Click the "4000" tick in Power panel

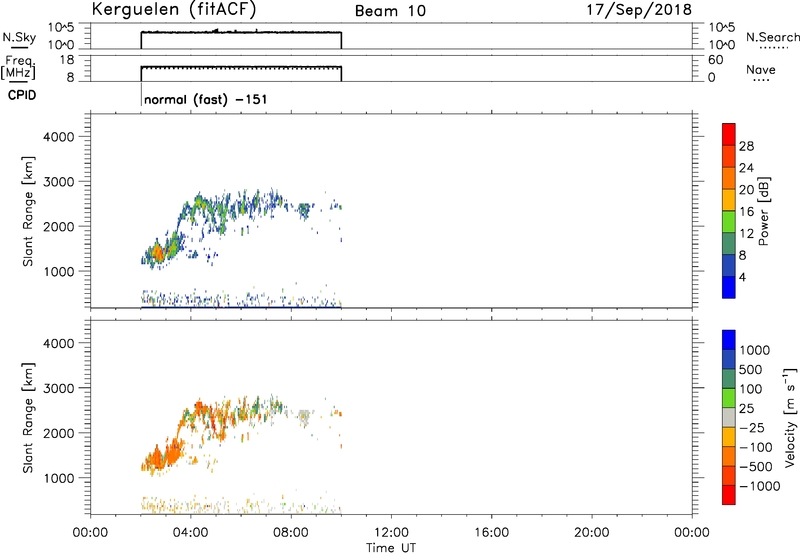coord(59,137)
